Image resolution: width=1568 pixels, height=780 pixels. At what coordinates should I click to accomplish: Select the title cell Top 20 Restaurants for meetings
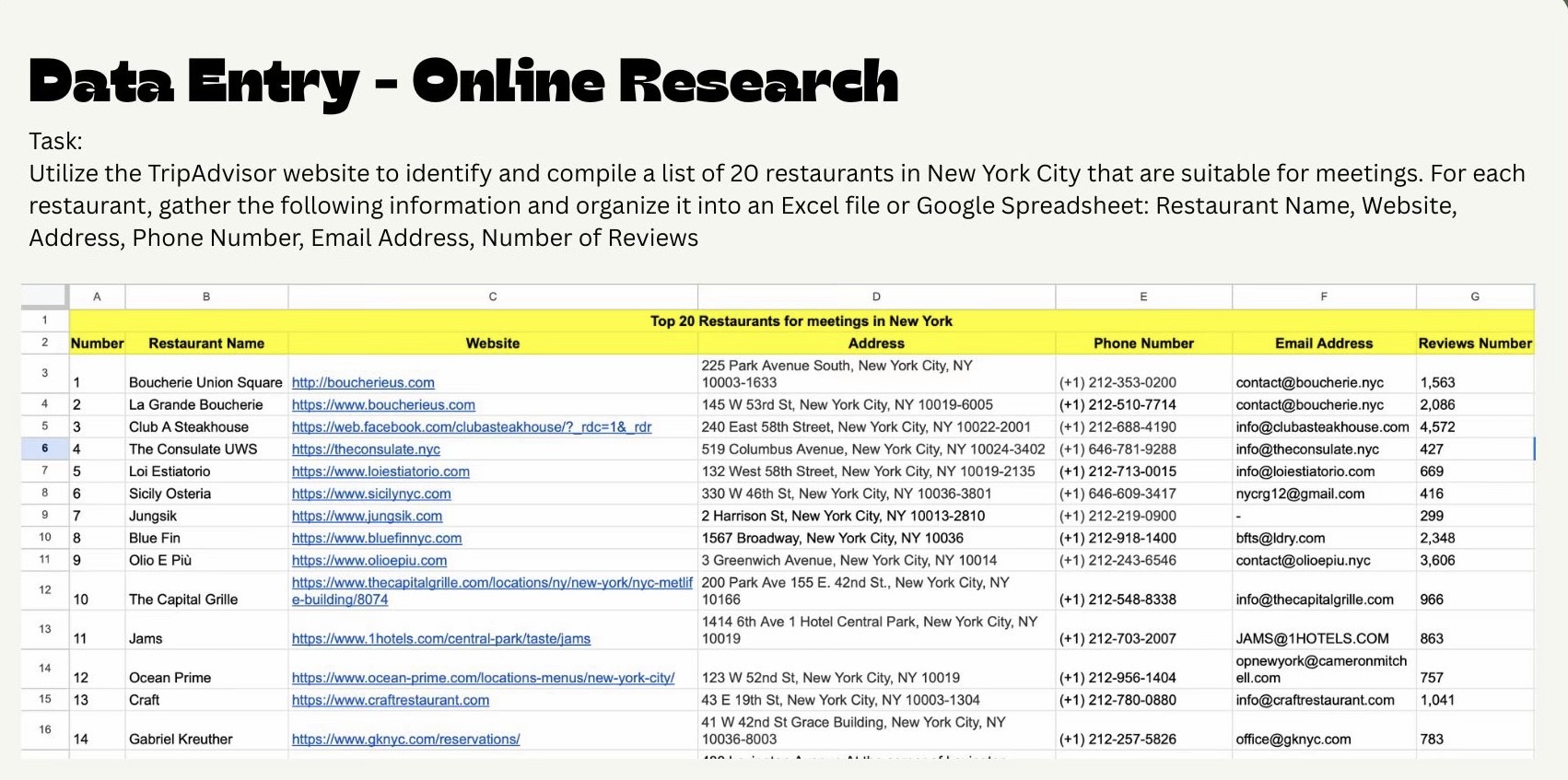pyautogui.click(x=802, y=320)
